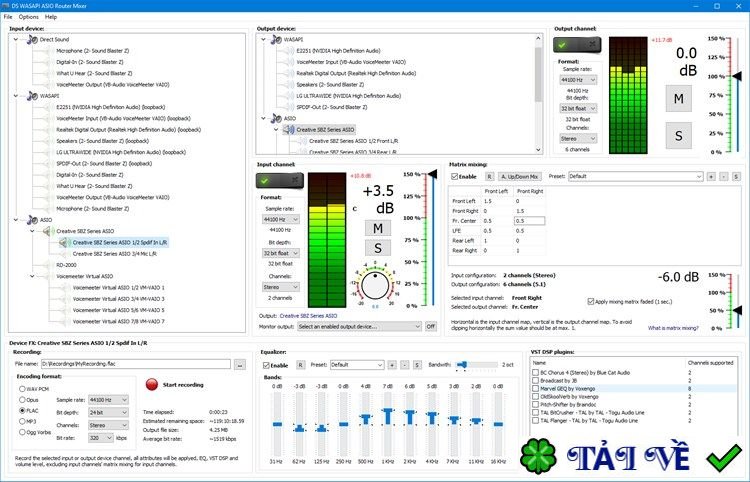The height and width of the screenshot is (482, 750).
Task: Select Ogg Vorbis encoding format
Action: (x=22, y=432)
